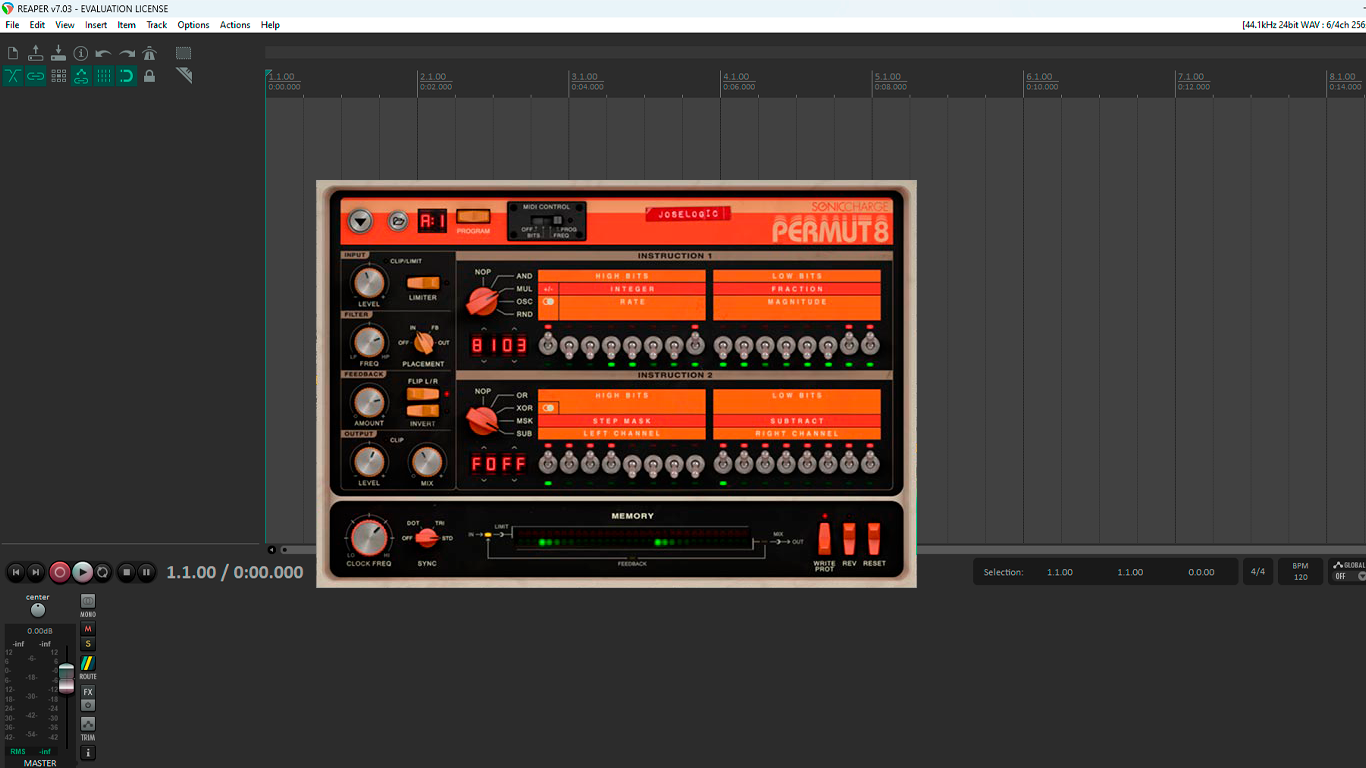This screenshot has width=1366, height=768.
Task: Click the Play transport button
Action: pos(82,572)
